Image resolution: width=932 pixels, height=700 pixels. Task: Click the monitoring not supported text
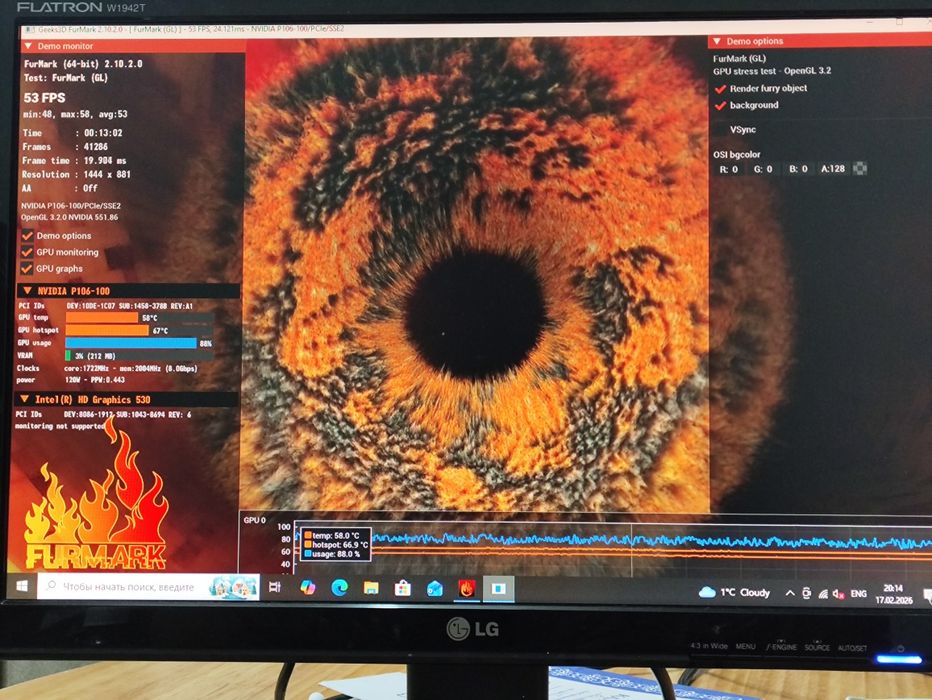click(x=59, y=425)
